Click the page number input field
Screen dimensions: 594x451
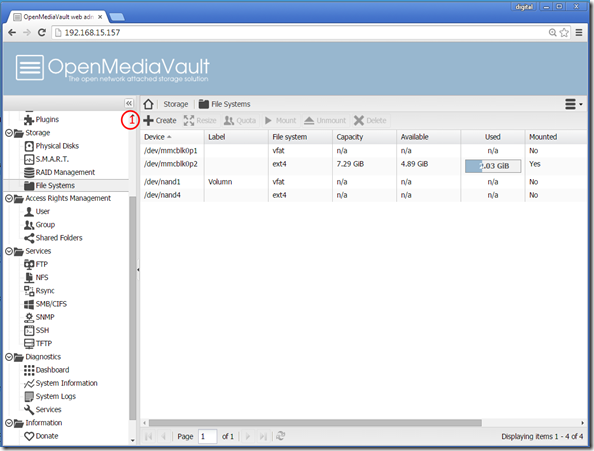coord(207,437)
